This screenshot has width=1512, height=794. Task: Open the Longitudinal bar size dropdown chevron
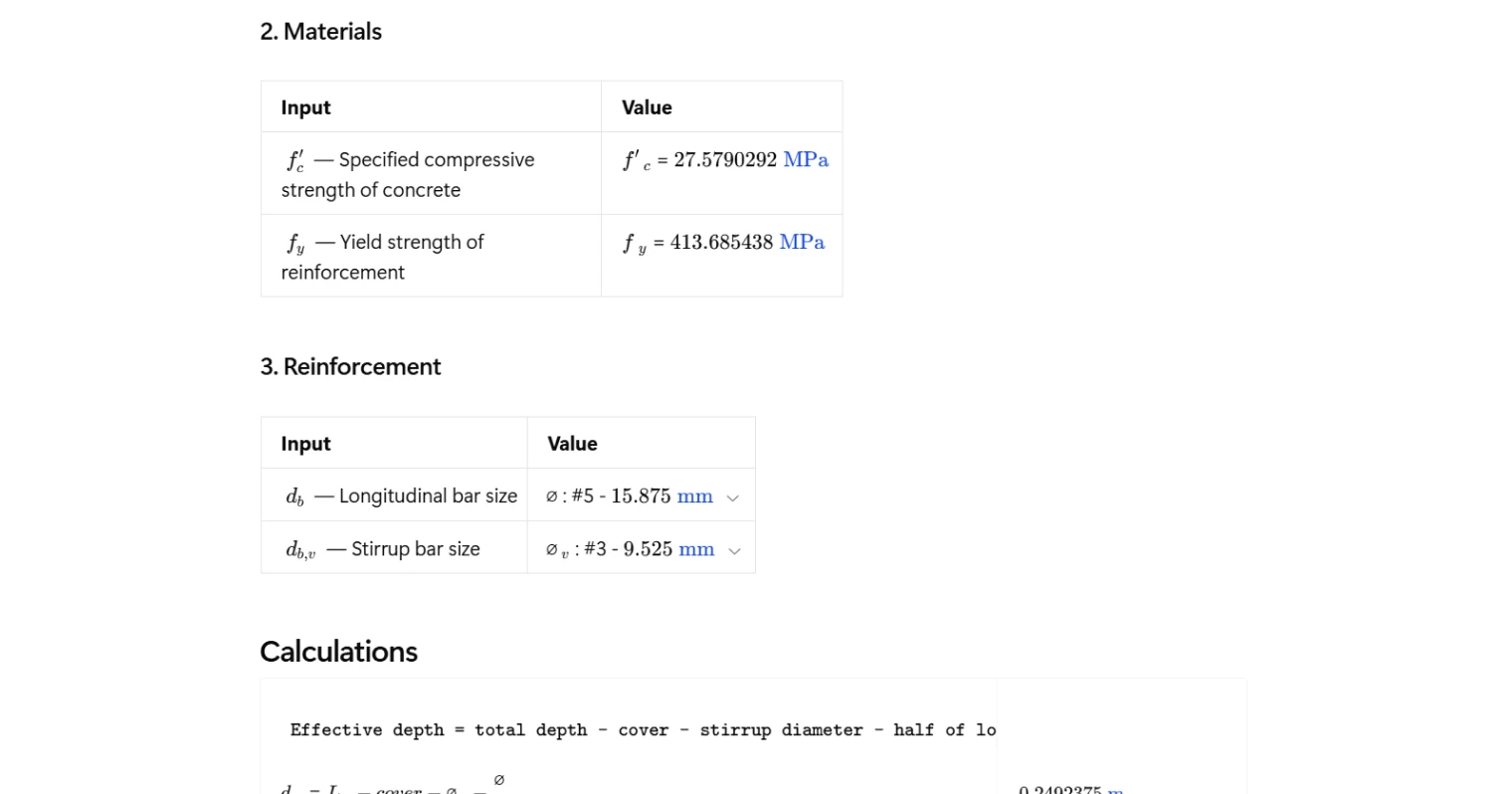pyautogui.click(x=733, y=497)
